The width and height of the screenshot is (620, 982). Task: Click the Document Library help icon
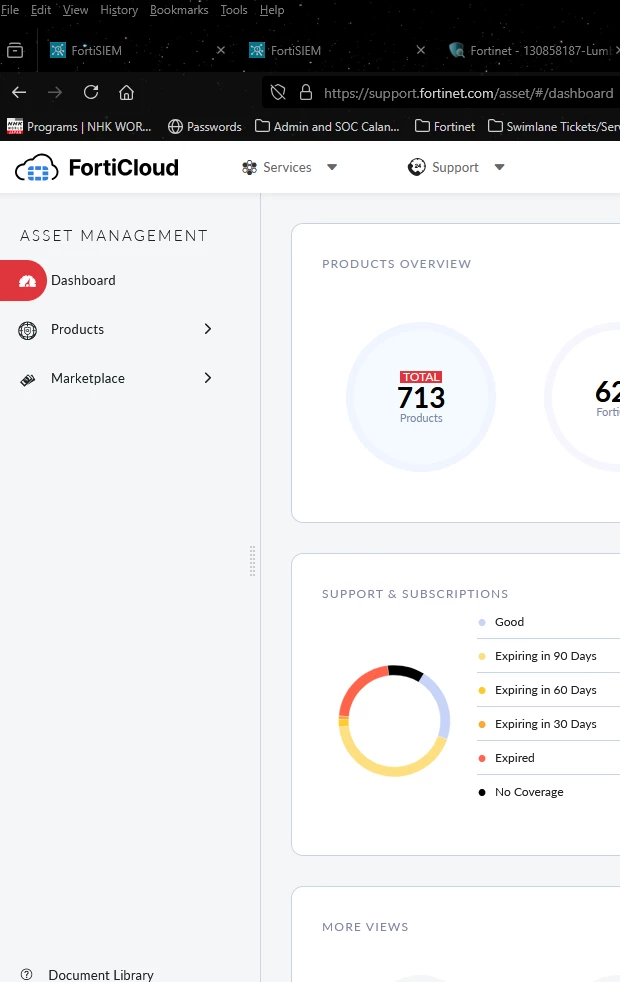click(26, 974)
